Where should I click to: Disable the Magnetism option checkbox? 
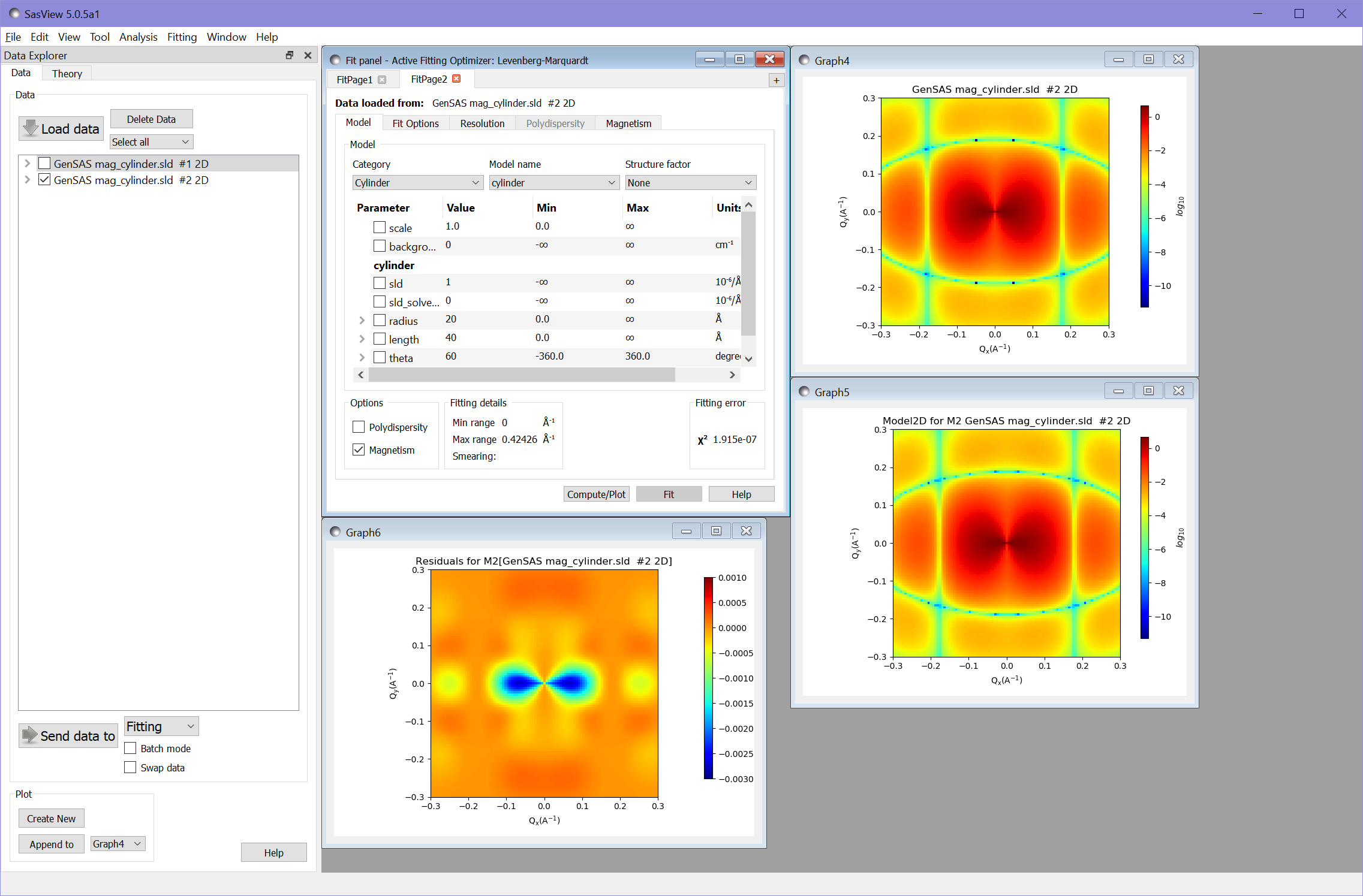[x=359, y=449]
